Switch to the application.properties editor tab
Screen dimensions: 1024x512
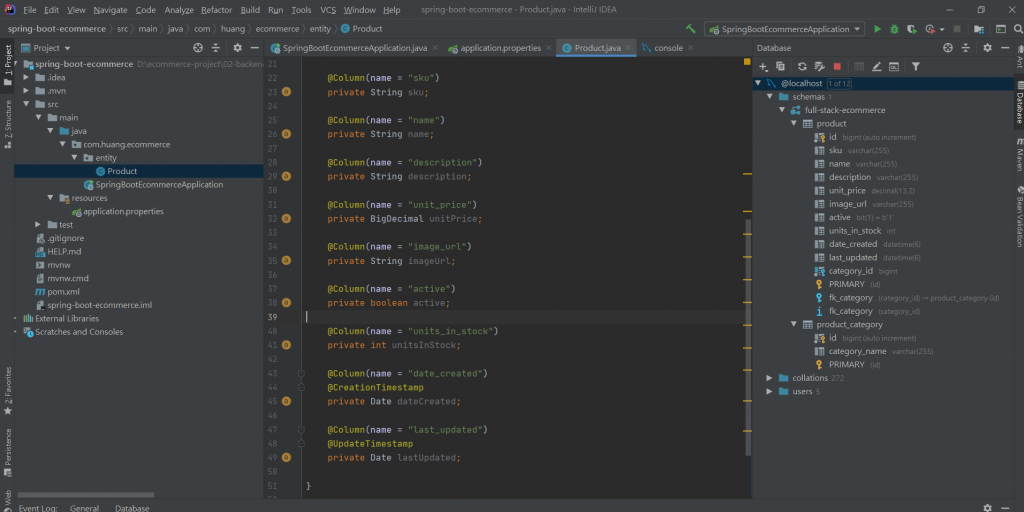tap(499, 47)
